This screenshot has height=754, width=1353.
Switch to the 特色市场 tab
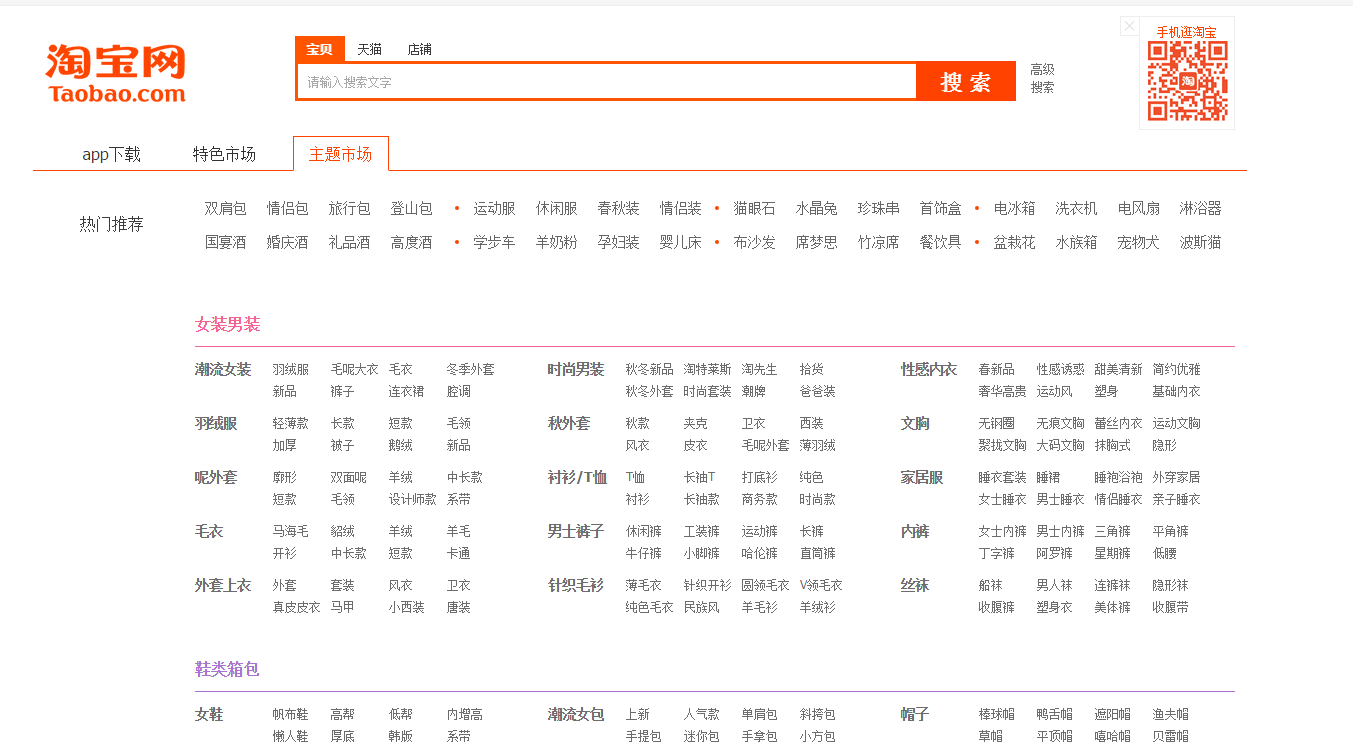point(224,154)
